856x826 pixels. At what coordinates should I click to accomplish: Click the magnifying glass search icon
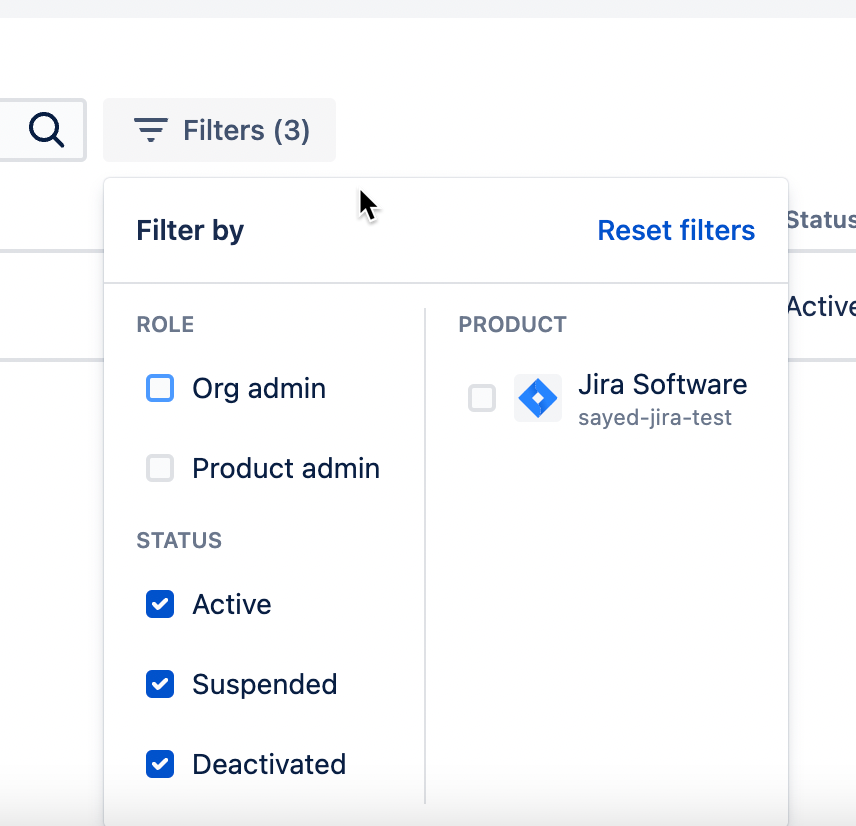(46, 129)
